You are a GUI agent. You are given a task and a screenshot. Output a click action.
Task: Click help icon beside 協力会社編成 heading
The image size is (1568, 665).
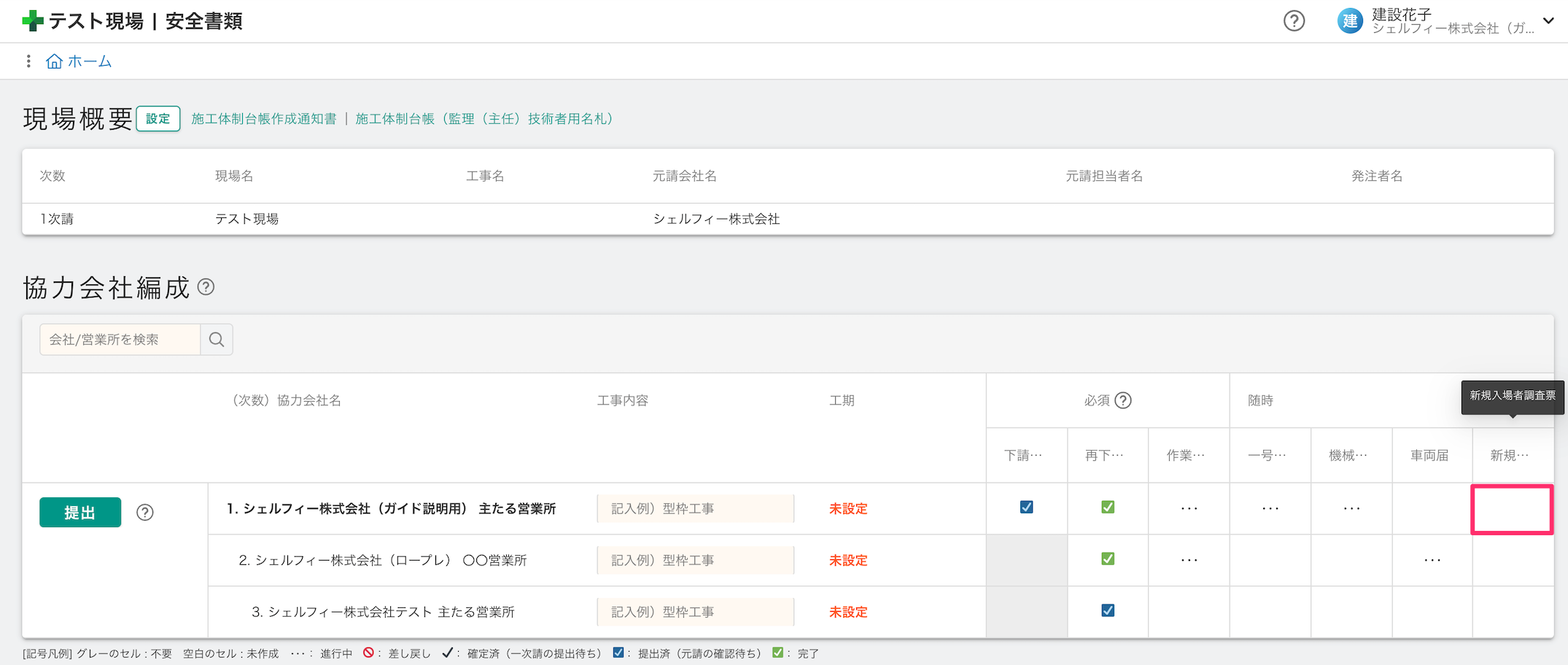(x=206, y=287)
